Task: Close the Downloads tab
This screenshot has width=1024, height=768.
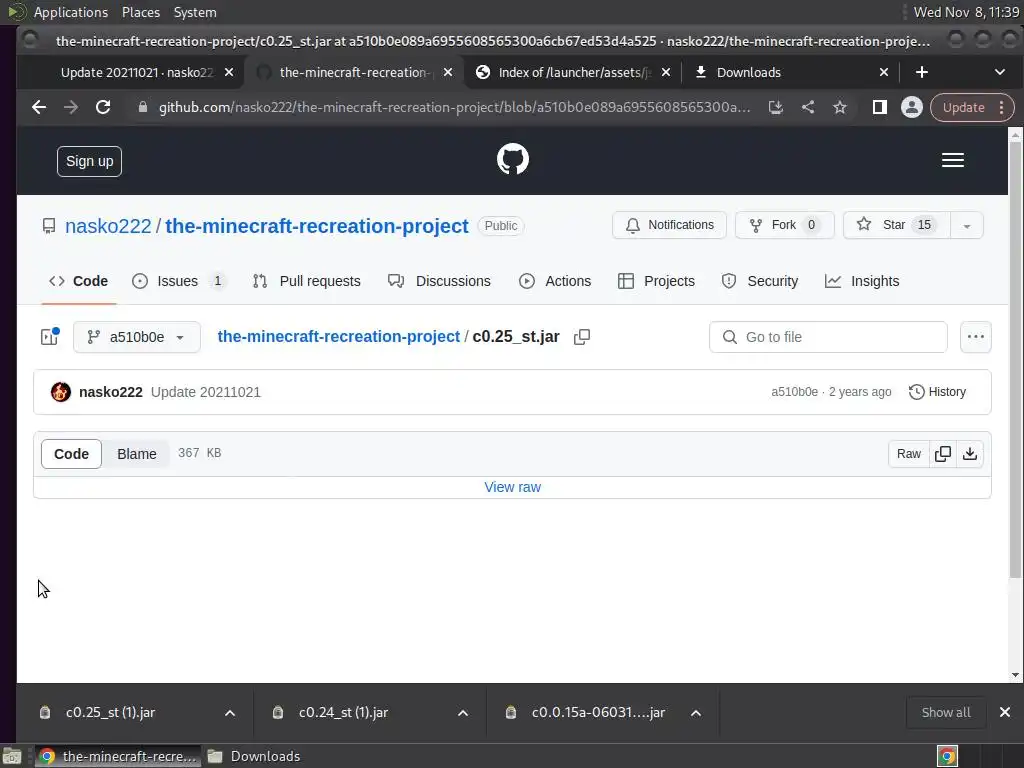Action: point(884,72)
